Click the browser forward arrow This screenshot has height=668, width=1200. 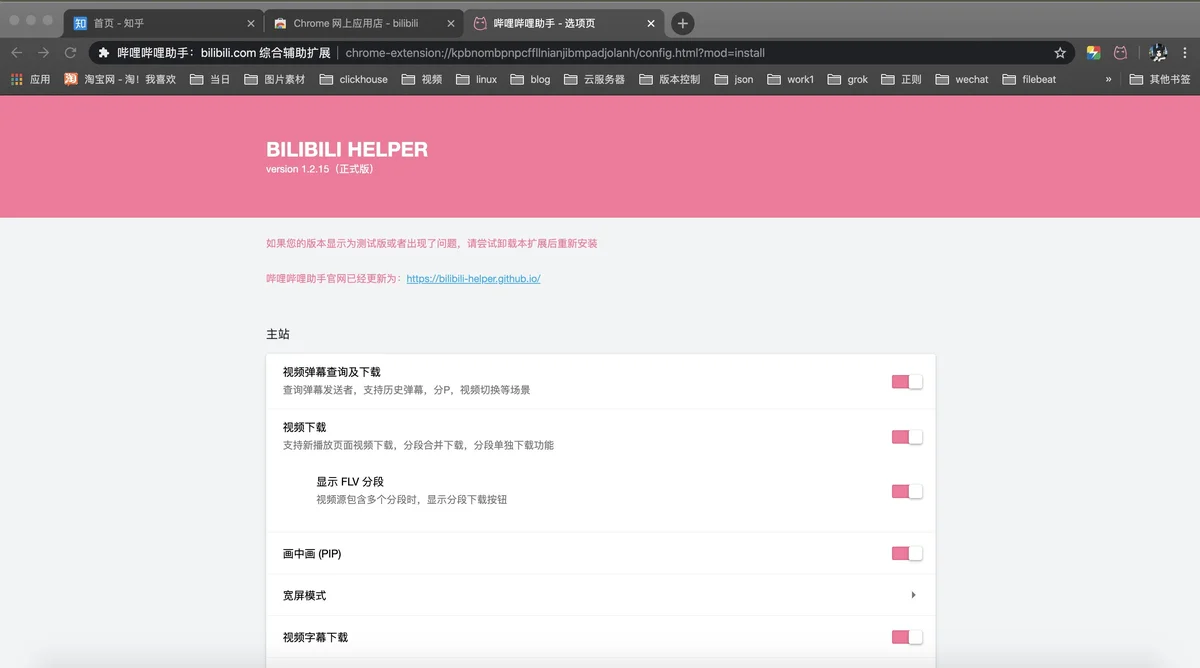(x=43, y=53)
